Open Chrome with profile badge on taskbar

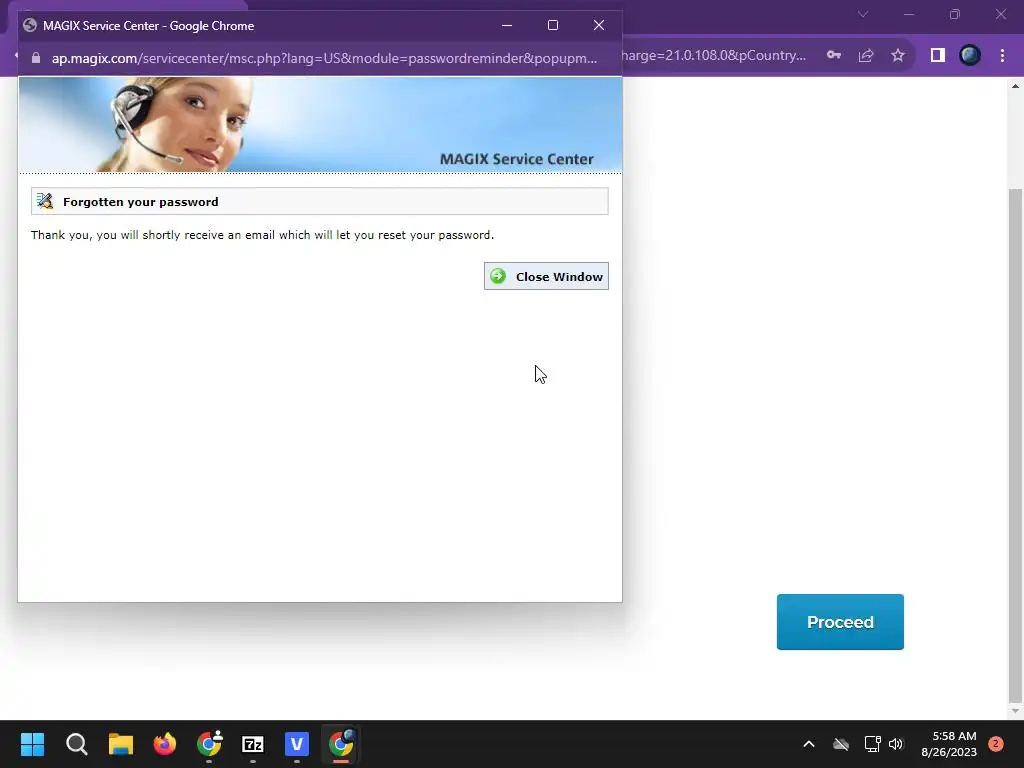209,744
